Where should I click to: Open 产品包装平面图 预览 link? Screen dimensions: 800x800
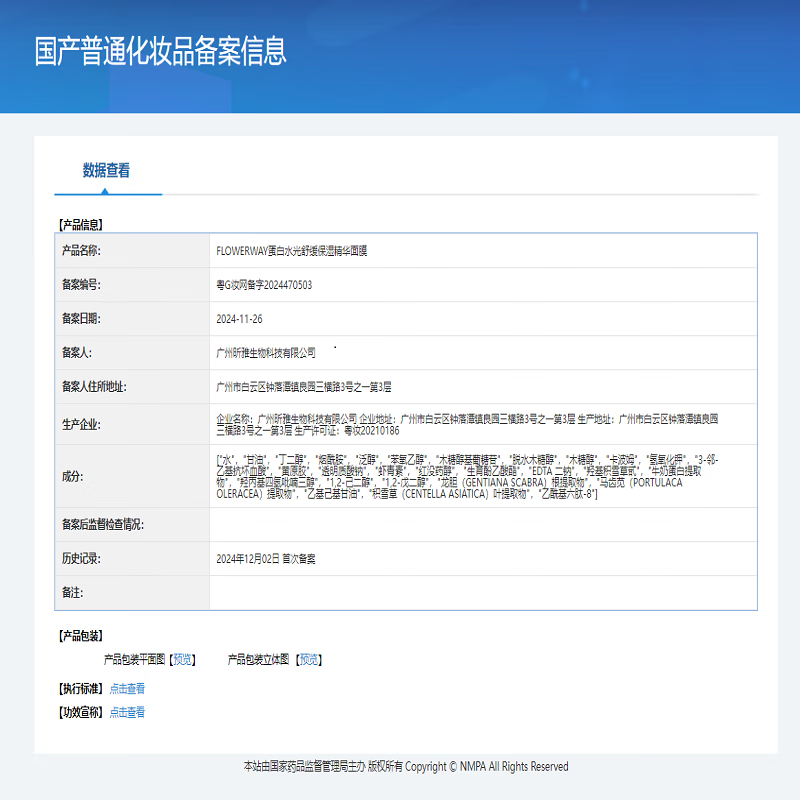point(183,660)
